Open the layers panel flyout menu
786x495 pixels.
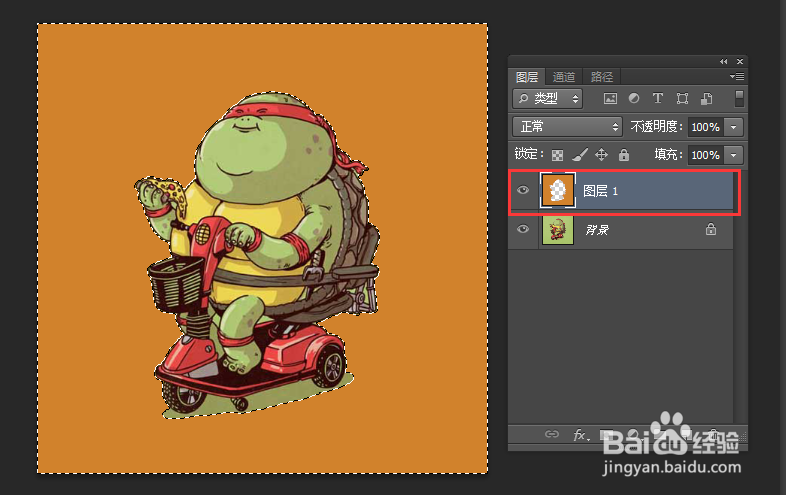[x=737, y=76]
